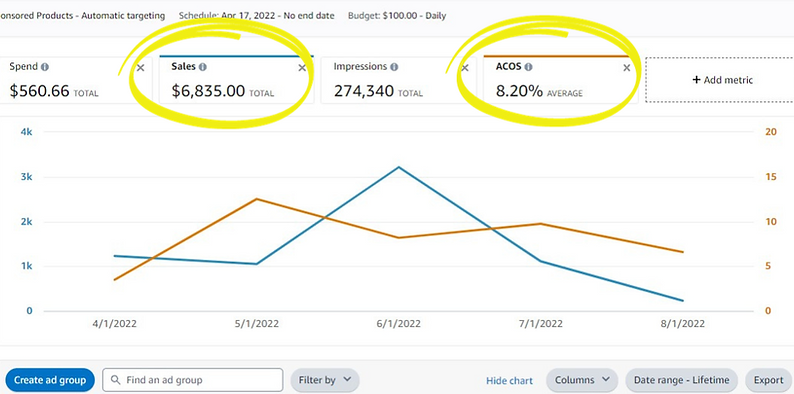The image size is (794, 394).
Task: Click the info icon next to ACOS
Action: [528, 66]
